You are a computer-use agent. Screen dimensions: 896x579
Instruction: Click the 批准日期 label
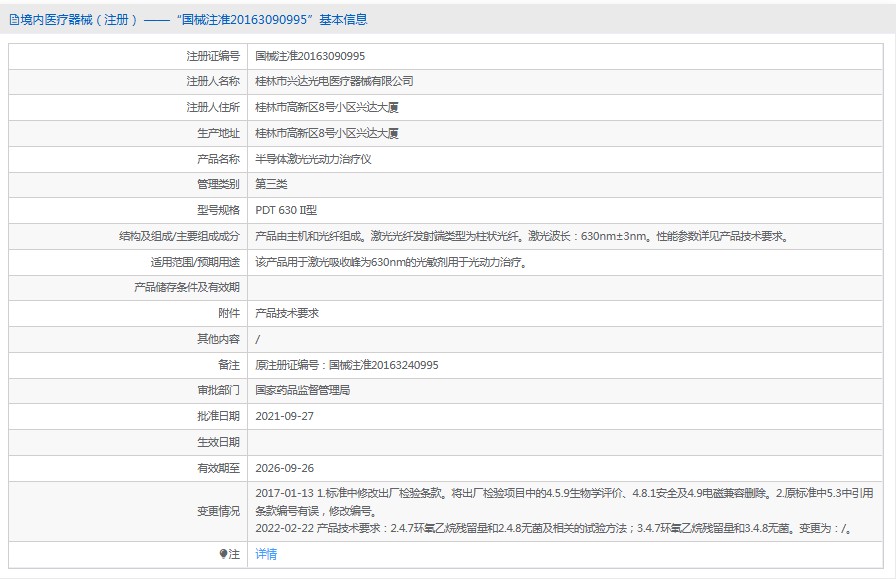pyautogui.click(x=218, y=416)
